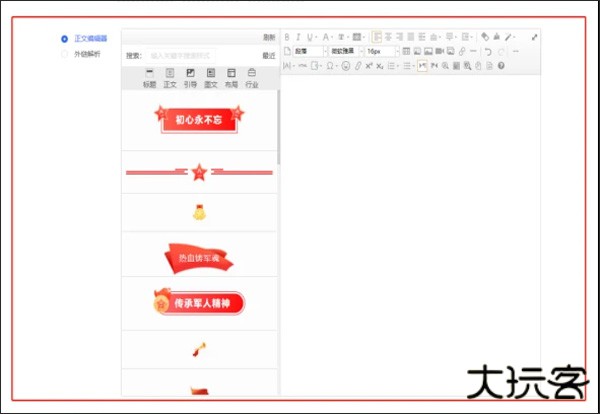The height and width of the screenshot is (414, 600).
Task: Toggle left text alignment
Action: click(377, 37)
